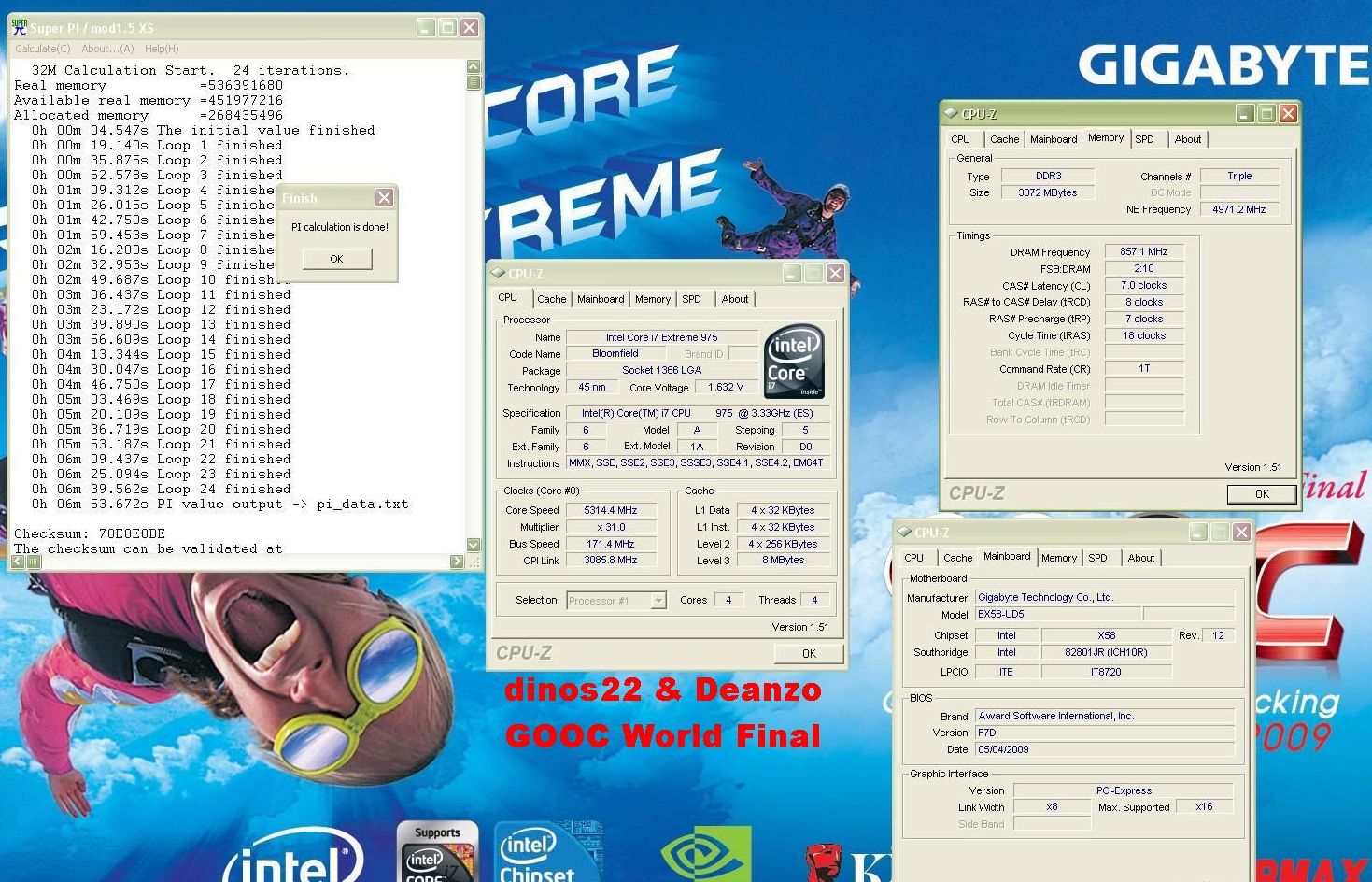This screenshot has width=1372, height=882.
Task: Click the Southbridge value 82801JR (ICH10R)
Action: (x=1106, y=653)
